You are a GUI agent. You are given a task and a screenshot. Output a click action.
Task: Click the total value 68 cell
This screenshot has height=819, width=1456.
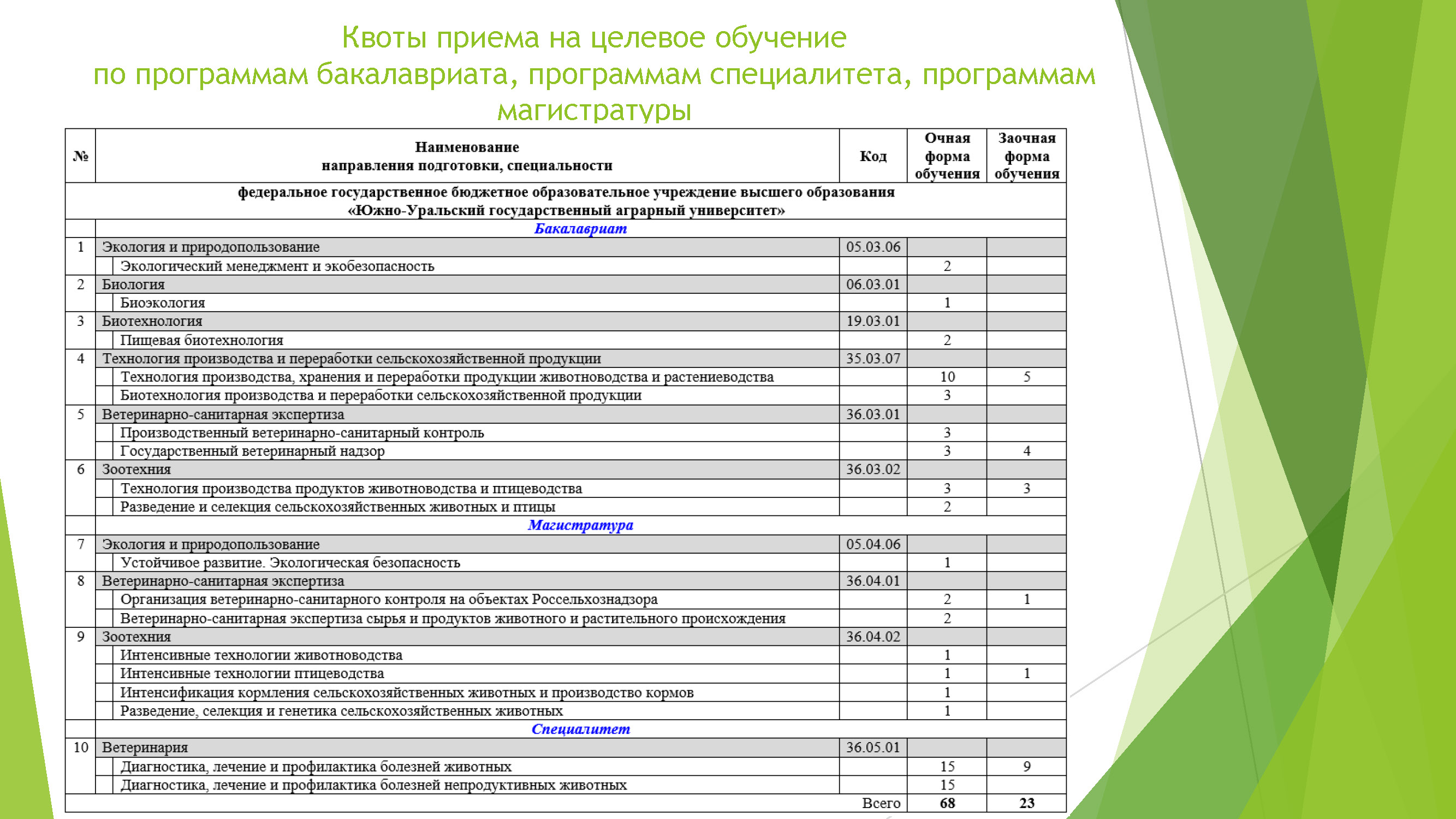click(x=947, y=803)
